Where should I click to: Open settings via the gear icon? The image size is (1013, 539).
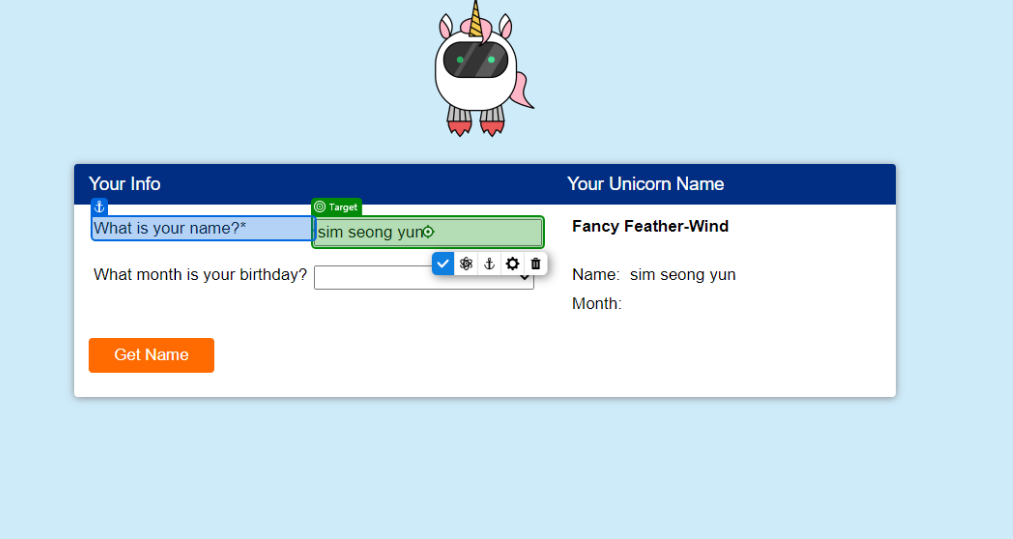[512, 264]
